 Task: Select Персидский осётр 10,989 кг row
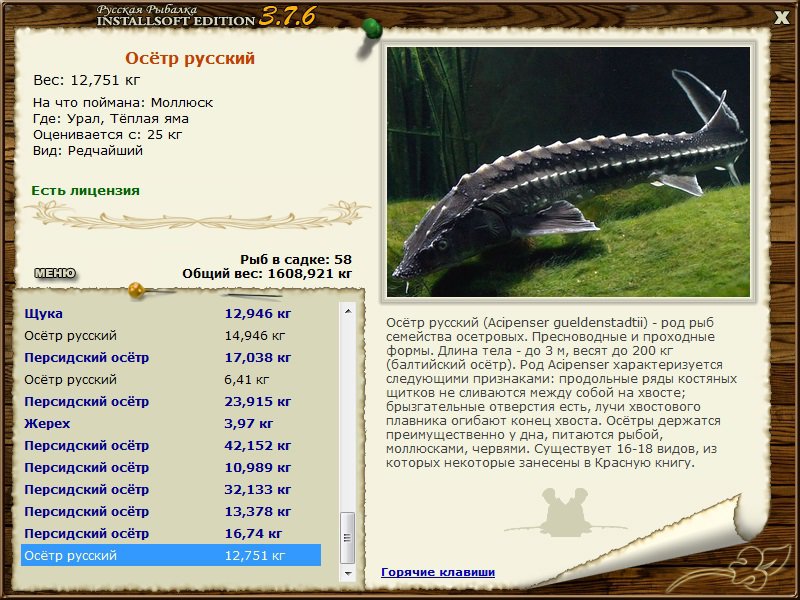click(171, 467)
